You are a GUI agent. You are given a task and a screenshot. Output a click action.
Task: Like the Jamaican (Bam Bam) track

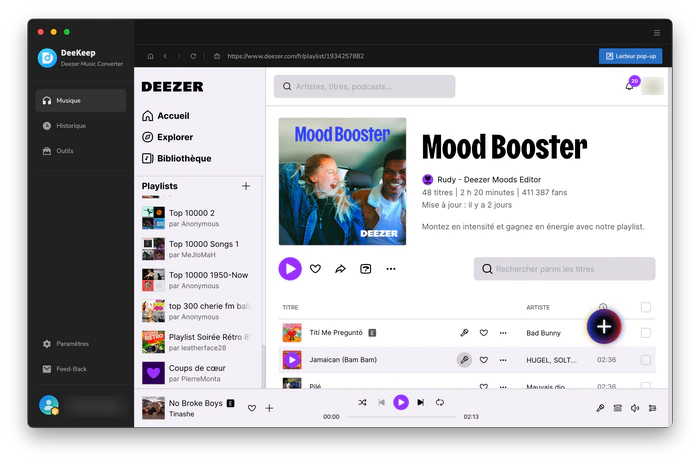point(483,360)
